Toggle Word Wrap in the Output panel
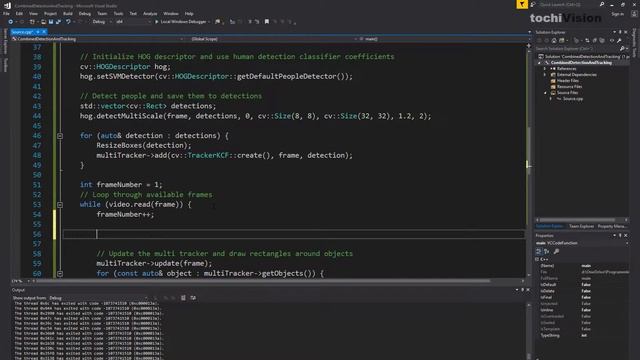 193,298
